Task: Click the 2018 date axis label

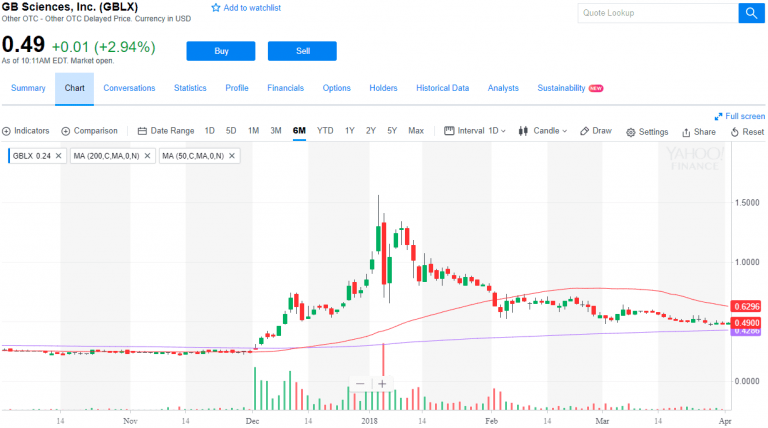Action: 369,421
